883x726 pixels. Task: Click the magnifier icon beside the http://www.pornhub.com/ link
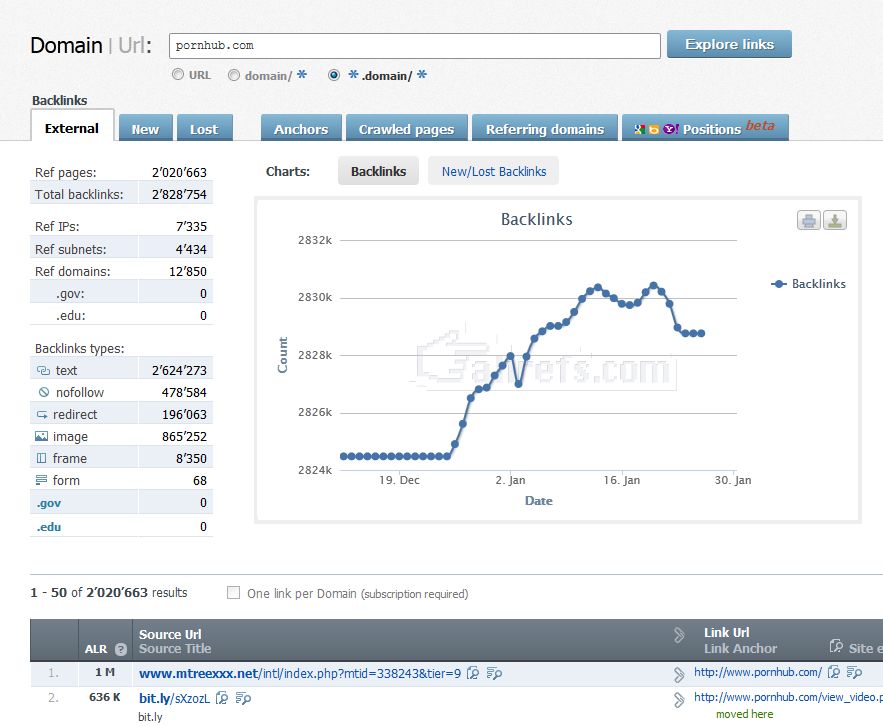(833, 672)
